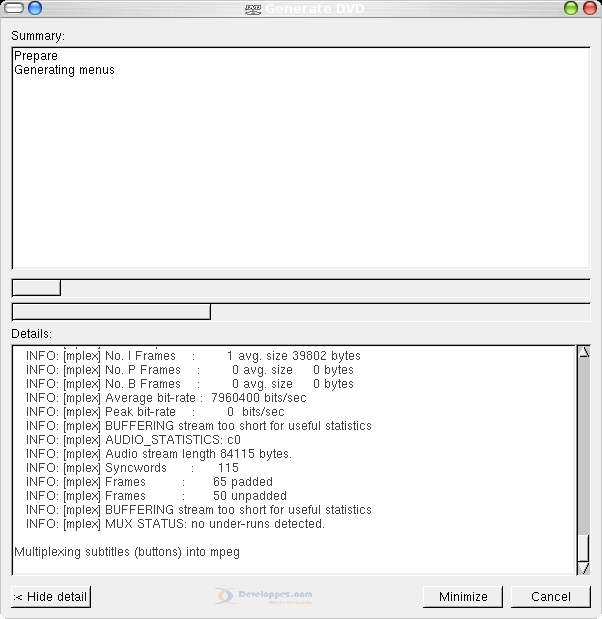Collapse the log with Hide detail
602x619 pixels.
pos(51,597)
